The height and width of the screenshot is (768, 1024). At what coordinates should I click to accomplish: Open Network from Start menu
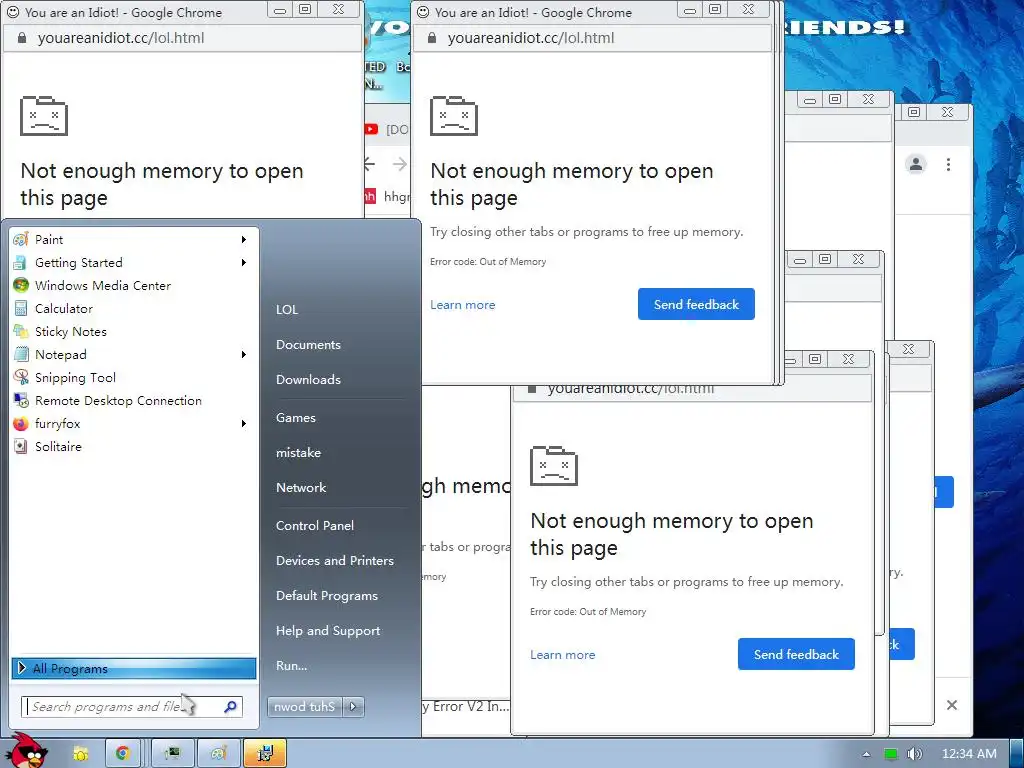[x=301, y=487]
